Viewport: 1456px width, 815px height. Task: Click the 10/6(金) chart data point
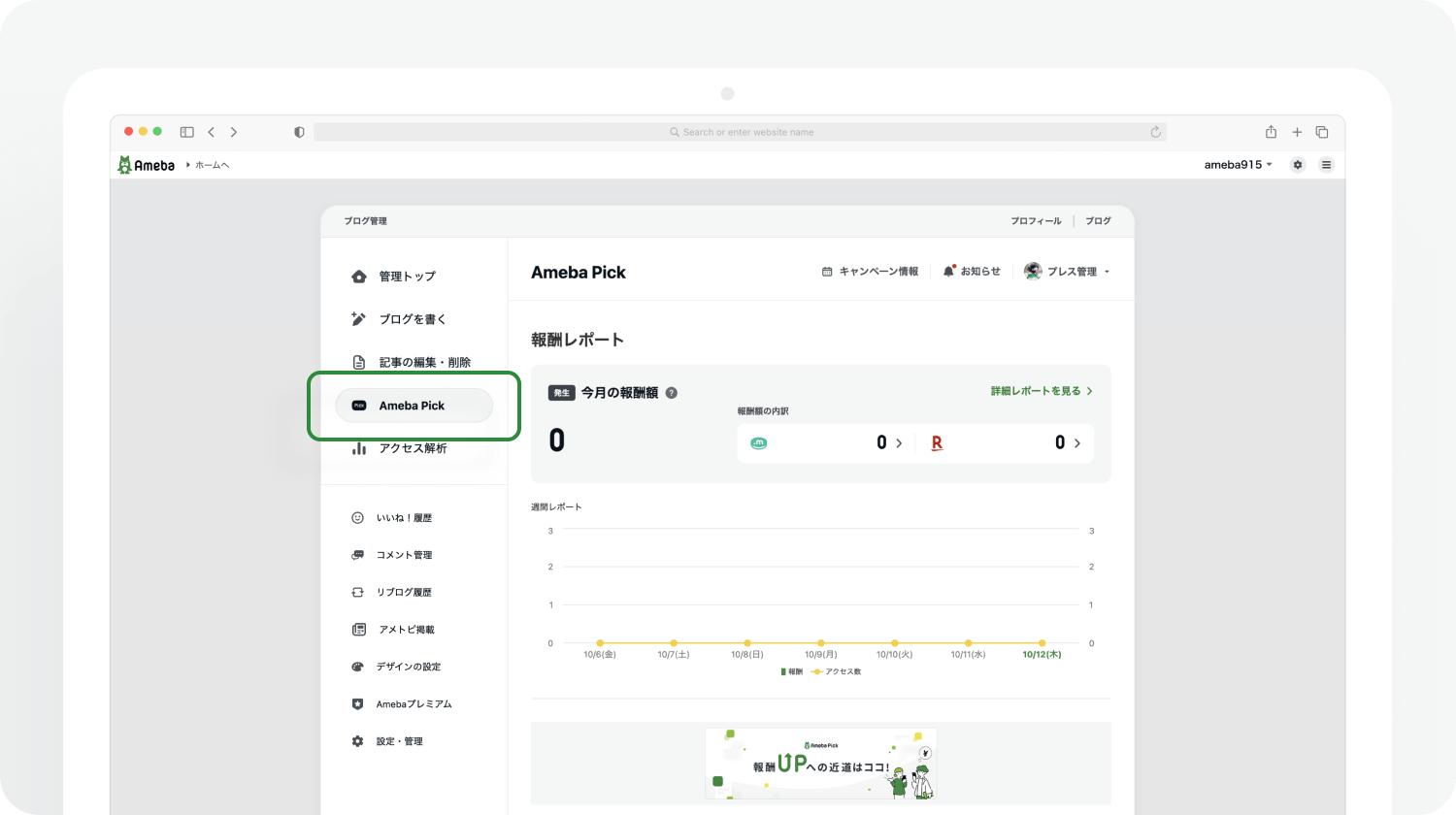[600, 643]
